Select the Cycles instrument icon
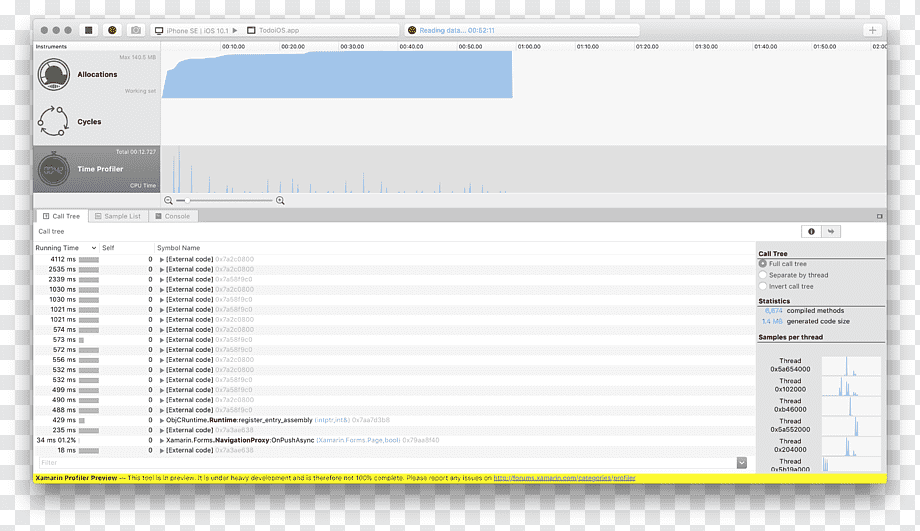920x531 pixels. pos(53,121)
